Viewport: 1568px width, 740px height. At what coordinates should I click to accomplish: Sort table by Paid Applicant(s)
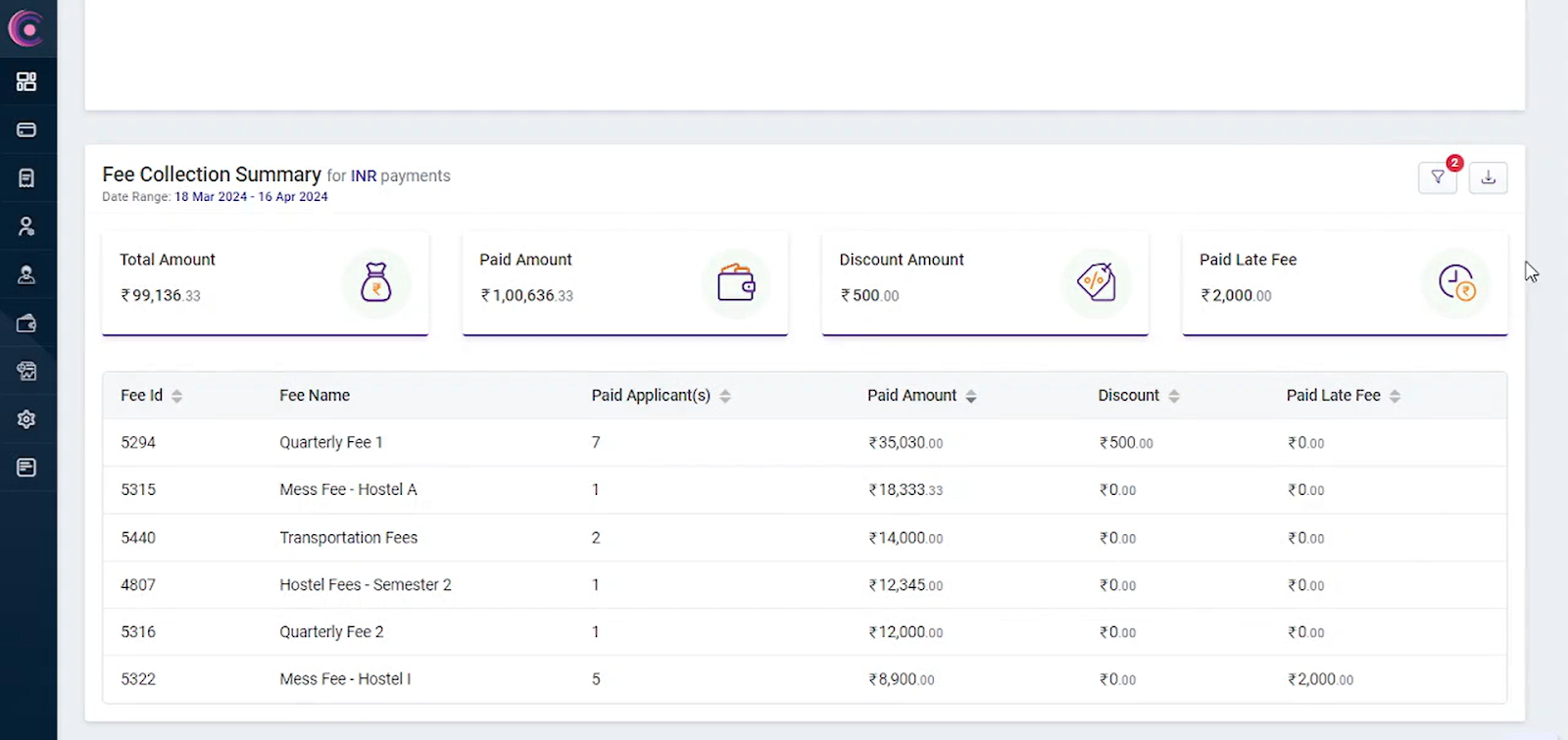tap(725, 396)
